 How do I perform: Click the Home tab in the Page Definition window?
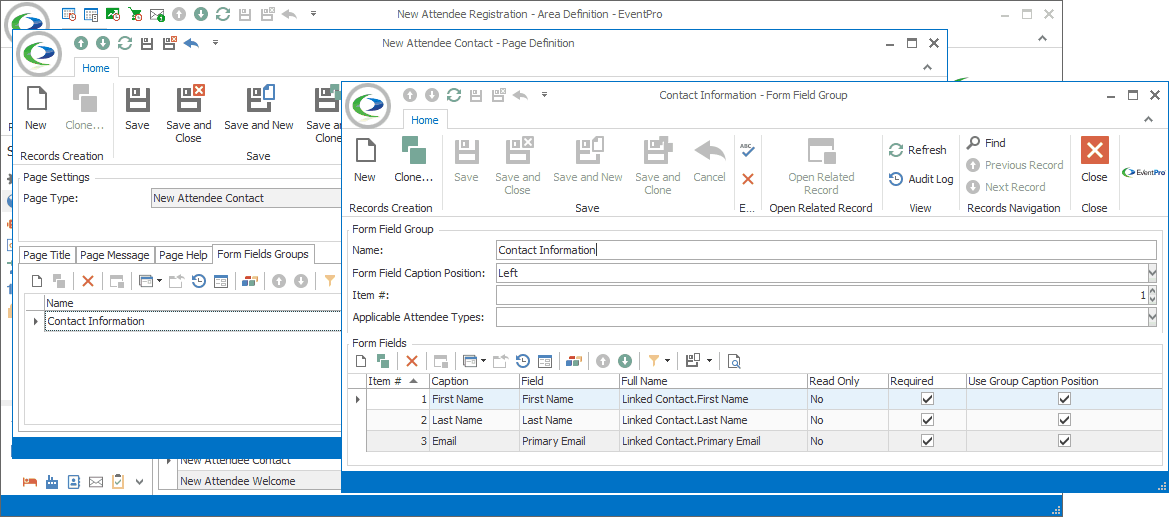[95, 68]
